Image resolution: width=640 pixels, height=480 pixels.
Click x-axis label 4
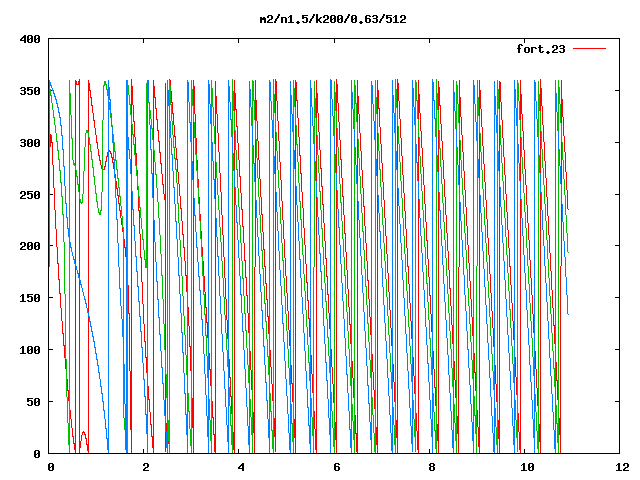(x=242, y=467)
